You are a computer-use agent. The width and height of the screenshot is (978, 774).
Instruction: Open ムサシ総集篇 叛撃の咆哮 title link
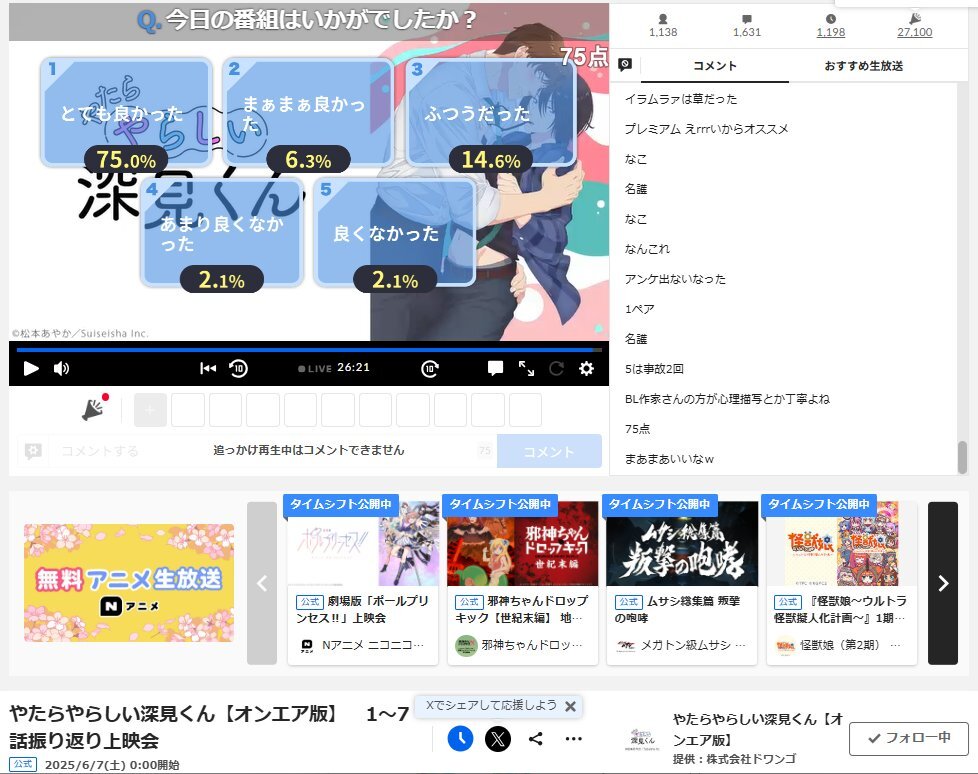click(678, 609)
